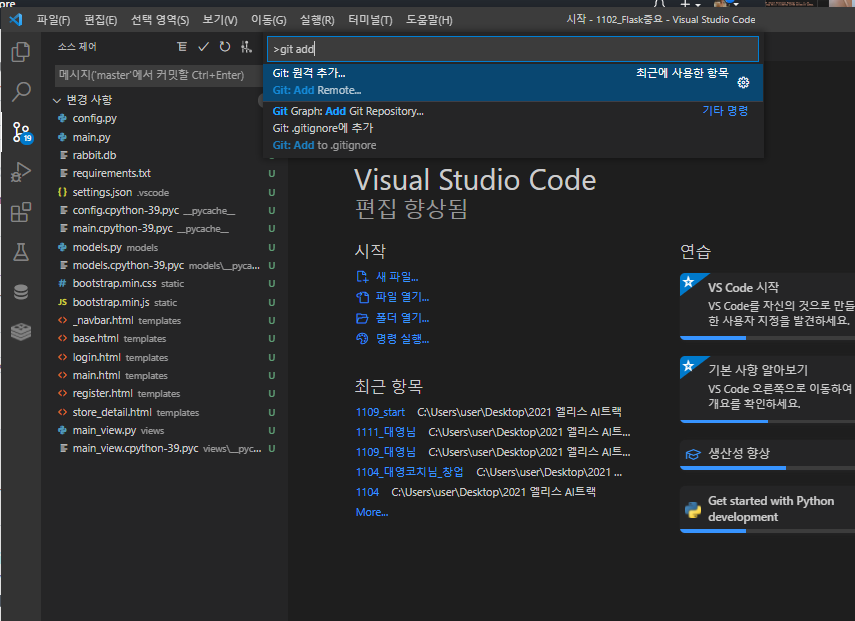855x621 pixels.
Task: Open Git Graph icon in source control header
Action: click(246, 47)
